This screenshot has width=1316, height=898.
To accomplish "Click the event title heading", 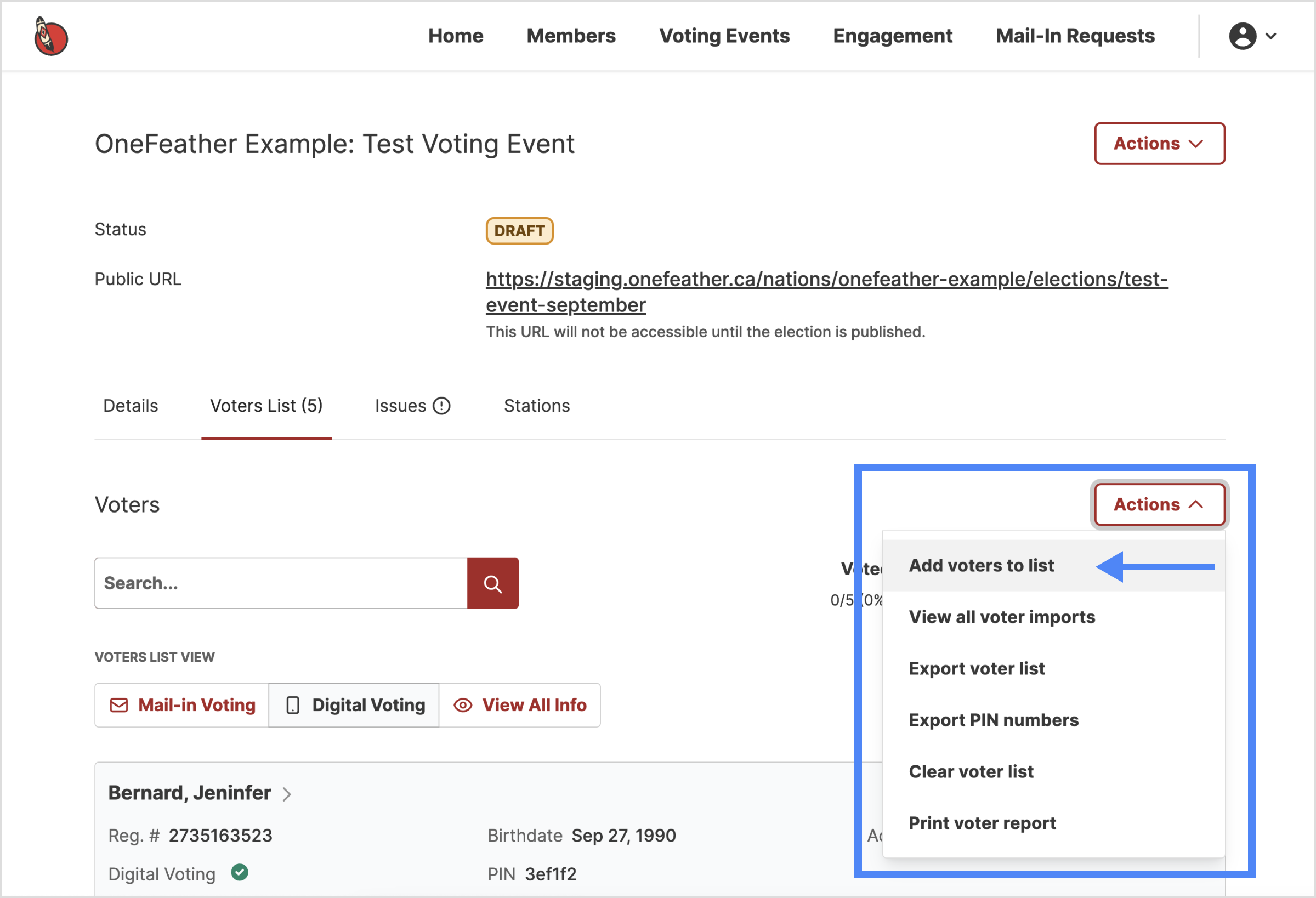I will tap(334, 144).
